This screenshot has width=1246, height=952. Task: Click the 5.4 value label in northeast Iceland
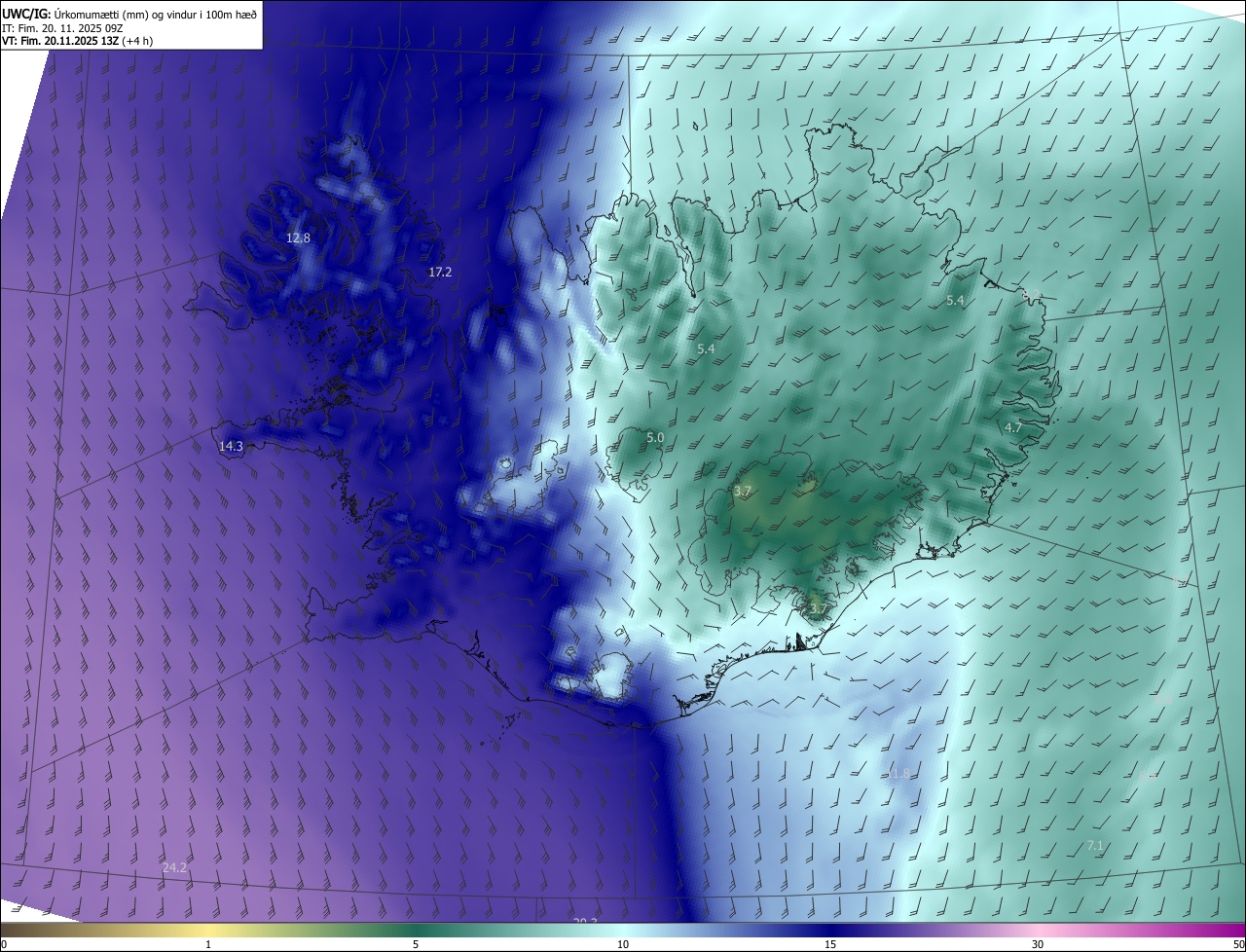coord(955,301)
